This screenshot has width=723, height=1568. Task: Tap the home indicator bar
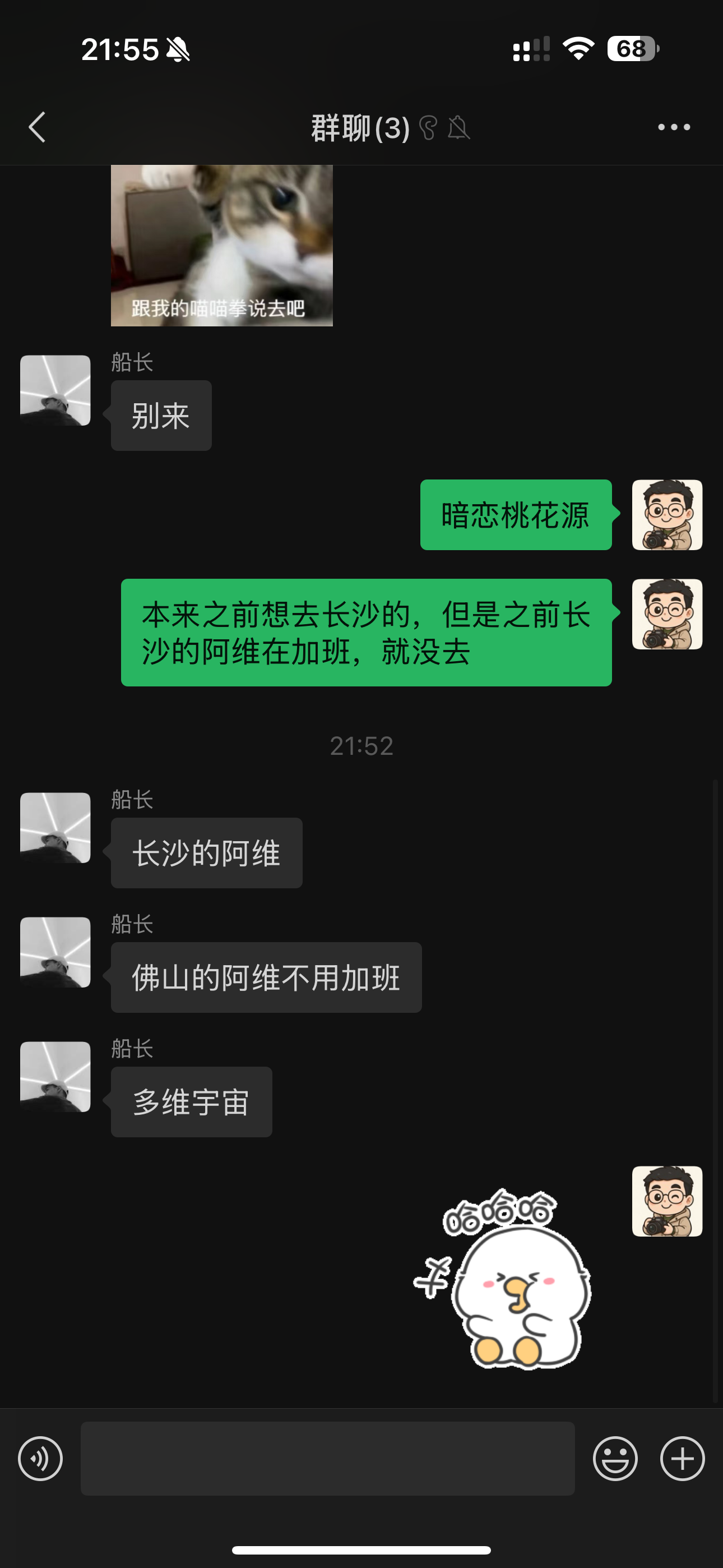[361, 1549]
